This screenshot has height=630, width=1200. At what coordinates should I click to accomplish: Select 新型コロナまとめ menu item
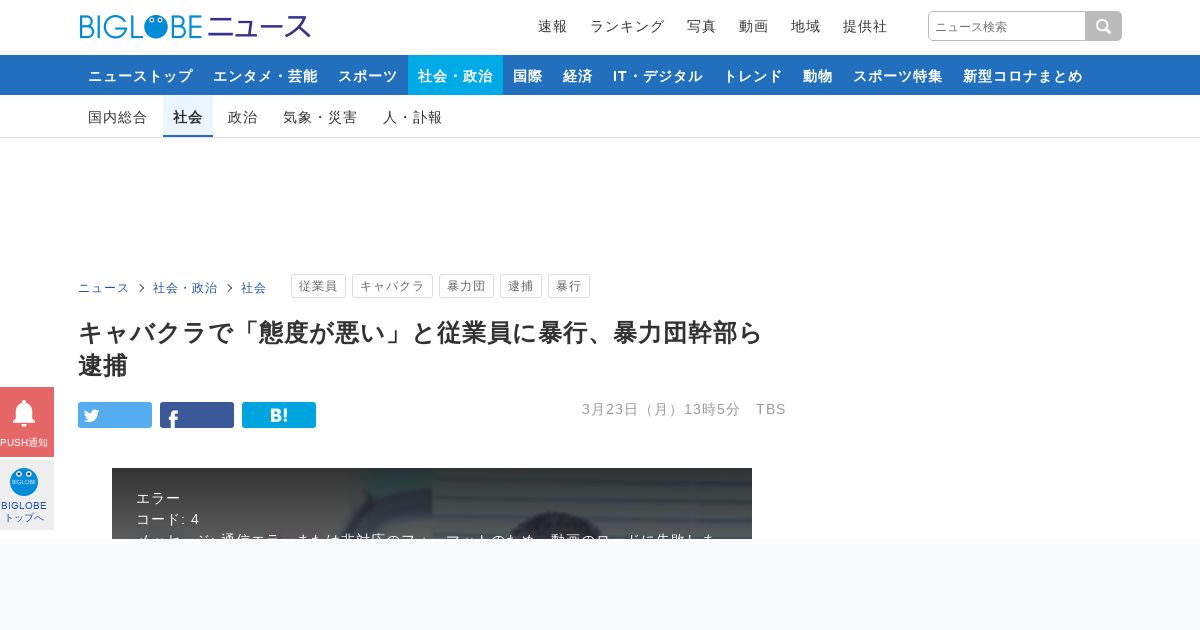point(1022,75)
